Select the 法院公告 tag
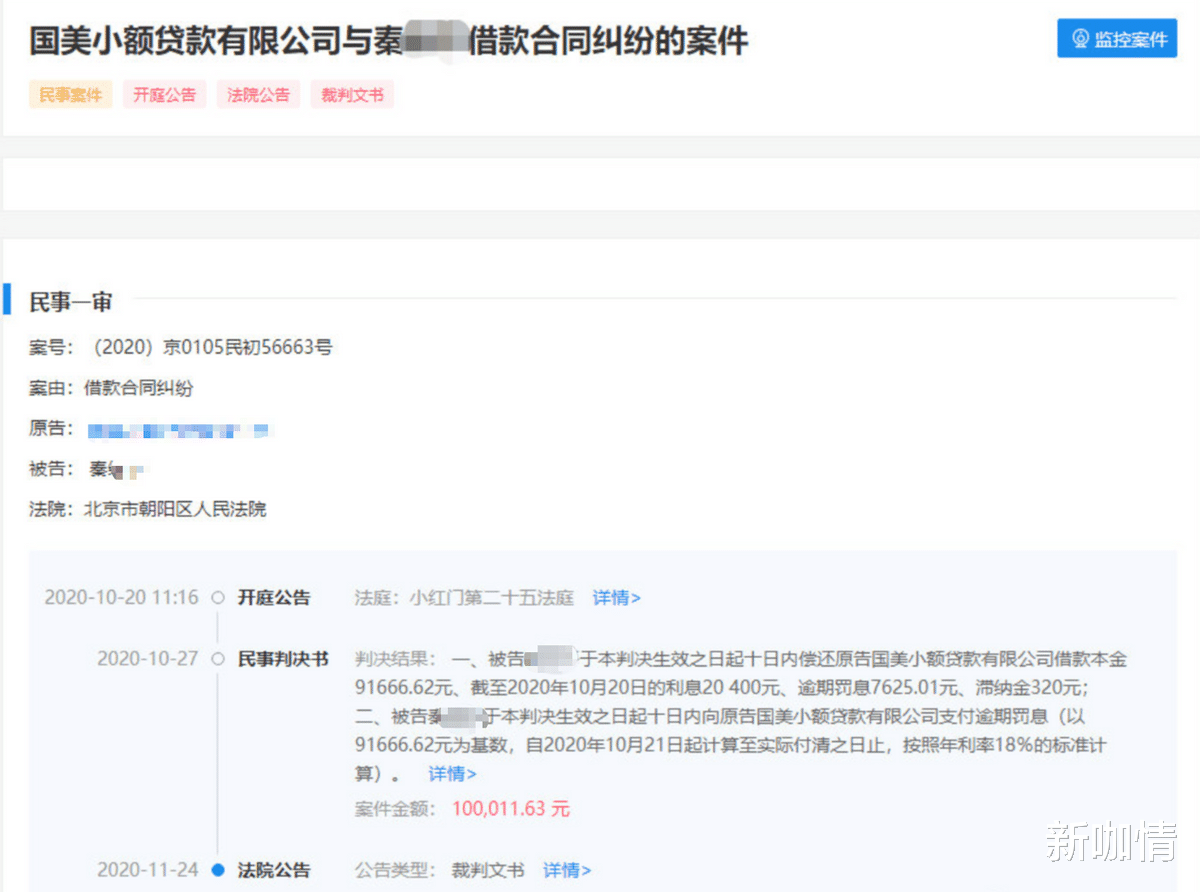Viewport: 1200px width, 892px height. (258, 94)
